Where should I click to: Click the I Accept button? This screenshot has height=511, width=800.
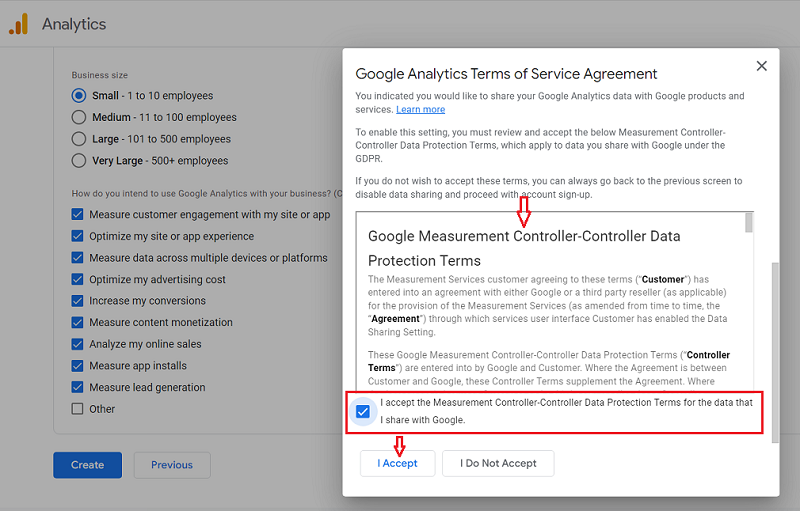pyautogui.click(x=397, y=463)
